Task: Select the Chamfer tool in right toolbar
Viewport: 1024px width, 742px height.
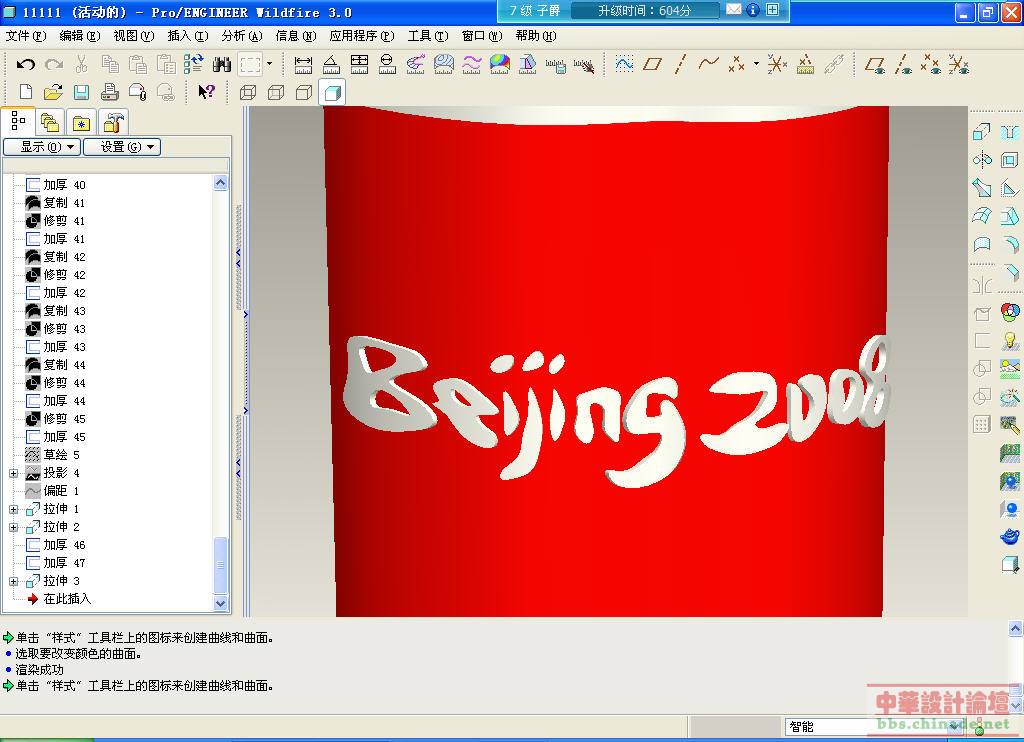Action: coord(1010,272)
